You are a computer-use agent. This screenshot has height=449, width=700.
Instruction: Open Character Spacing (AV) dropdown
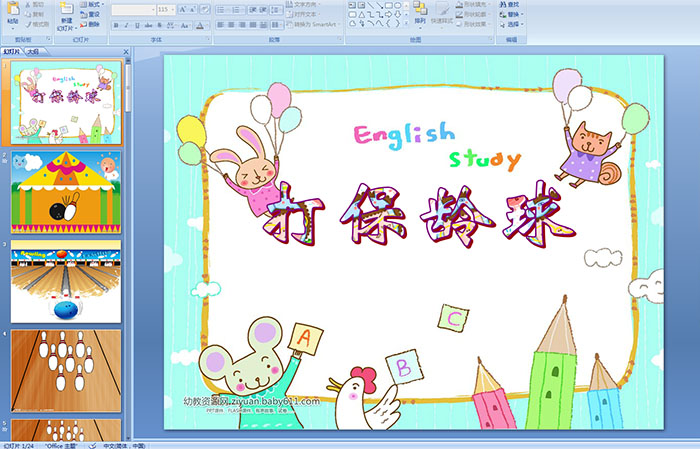point(171,25)
